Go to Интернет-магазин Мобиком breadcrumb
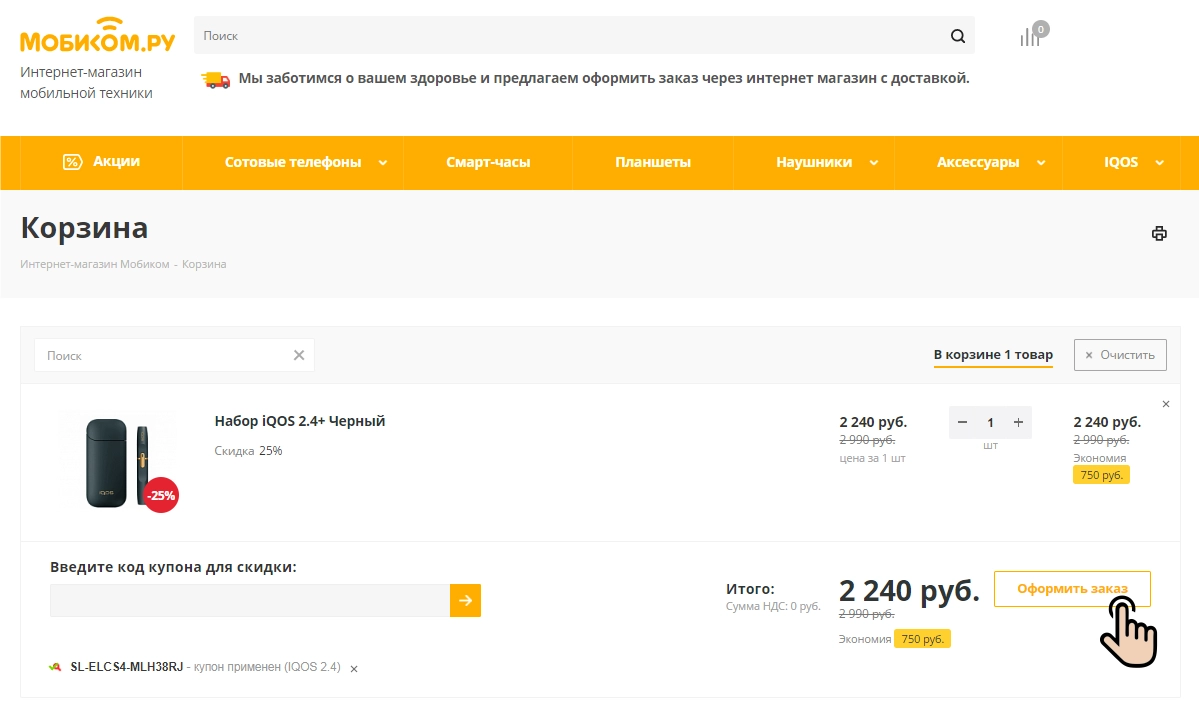The height and width of the screenshot is (715, 1199). (95, 264)
